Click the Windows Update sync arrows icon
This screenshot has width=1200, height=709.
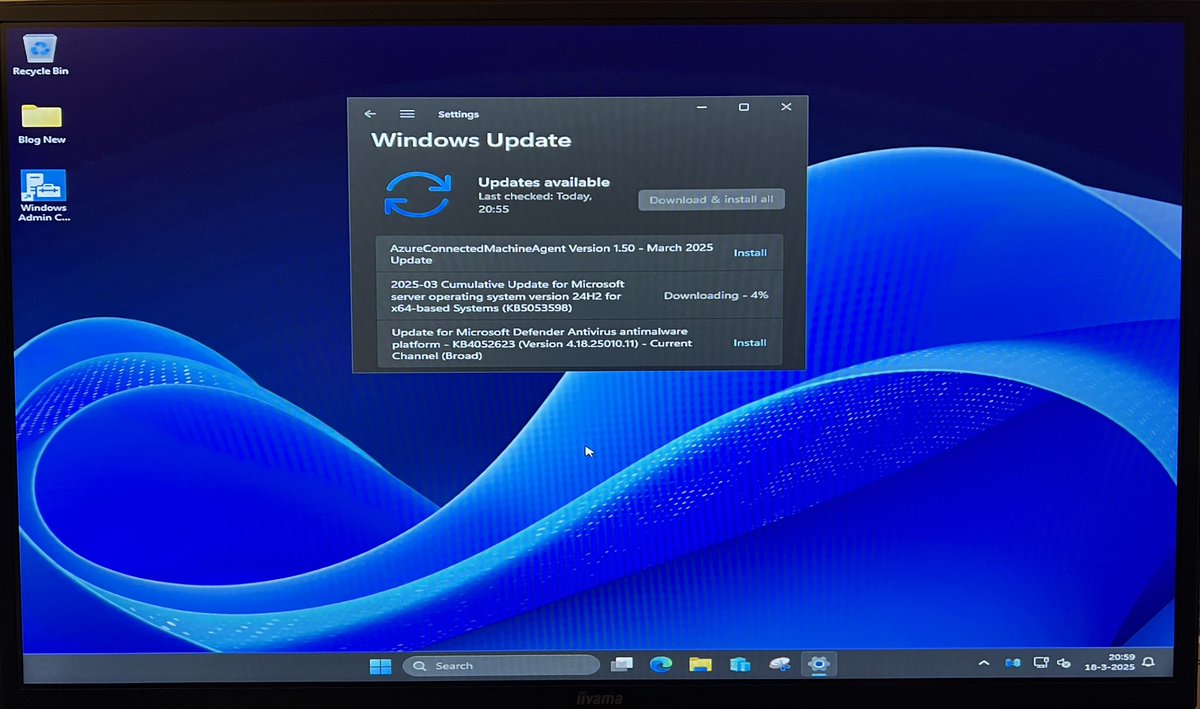coord(418,194)
